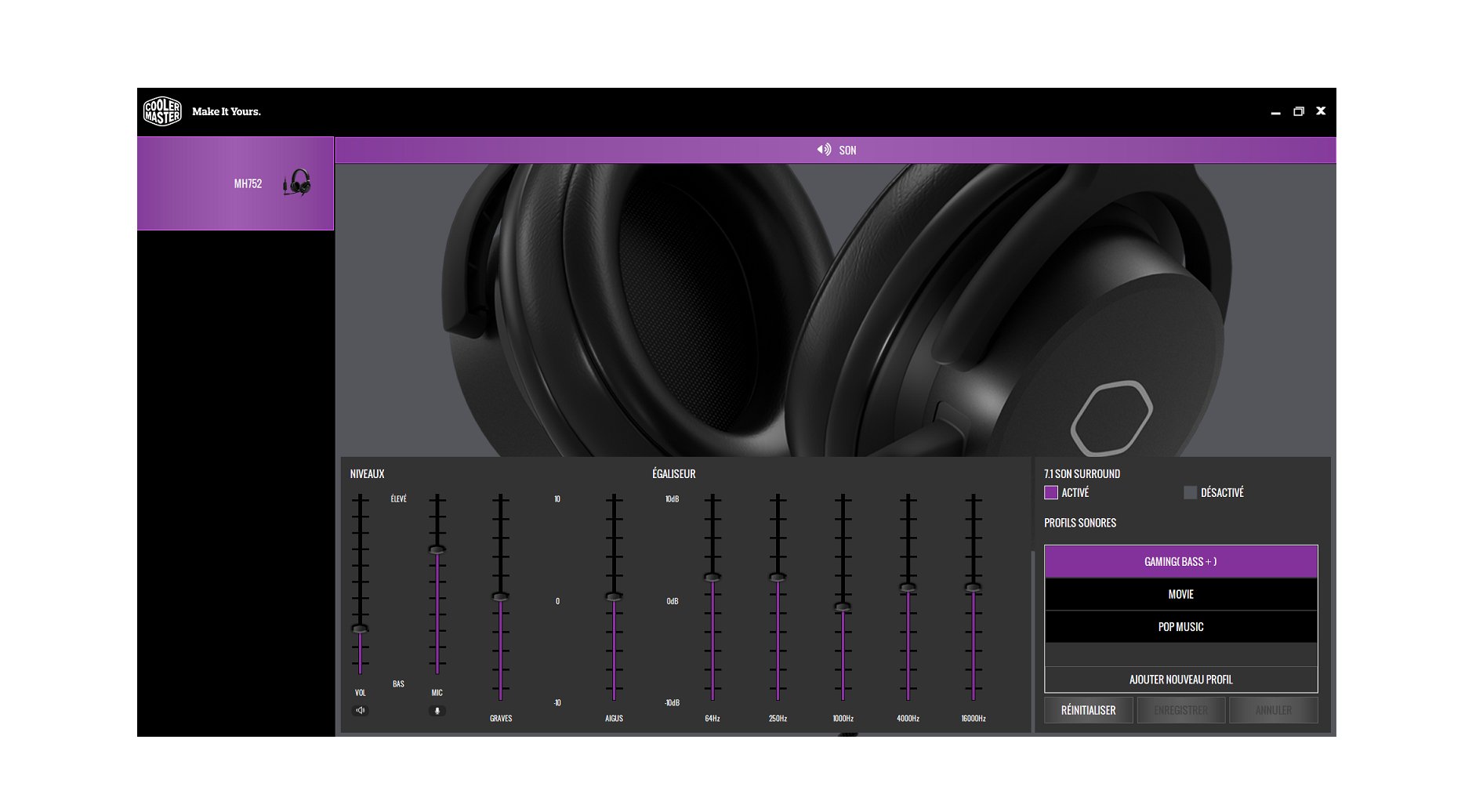The height and width of the screenshot is (812, 1483).
Task: Restore the window using the maximize icon
Action: 1299,111
